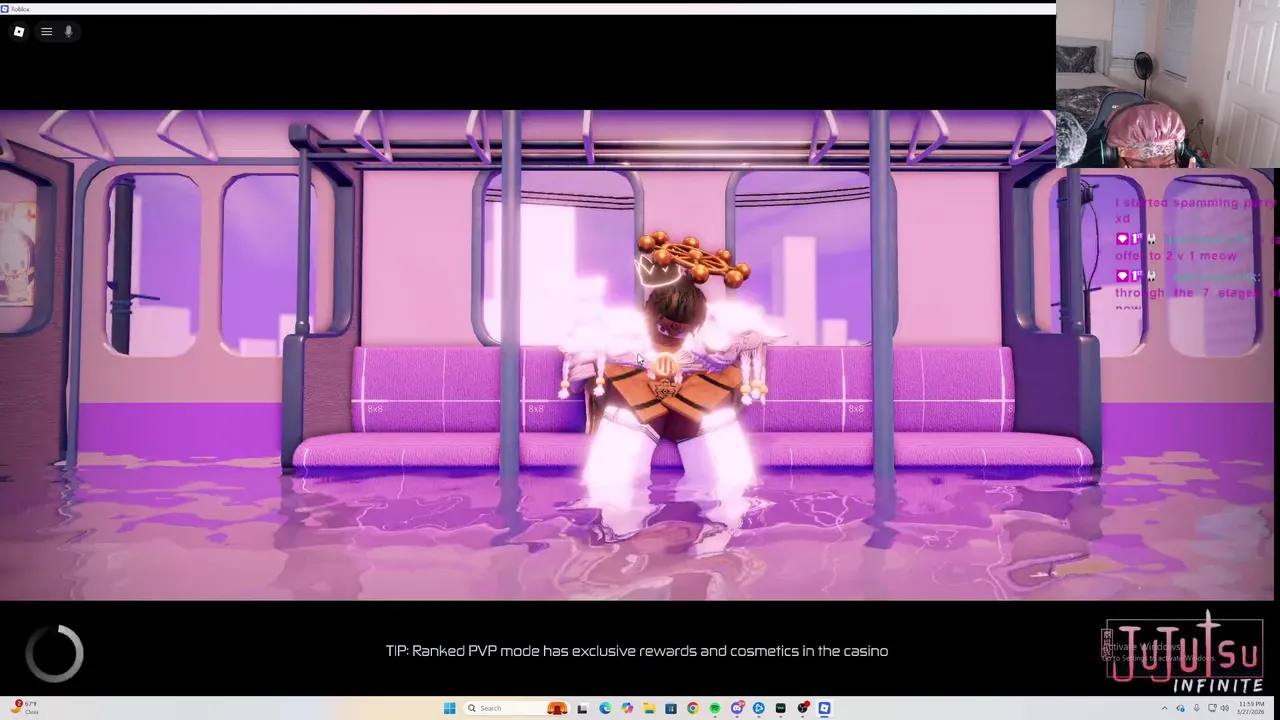Toggle the microphone in Roblox top bar
The width and height of the screenshot is (1280, 720).
pos(68,31)
